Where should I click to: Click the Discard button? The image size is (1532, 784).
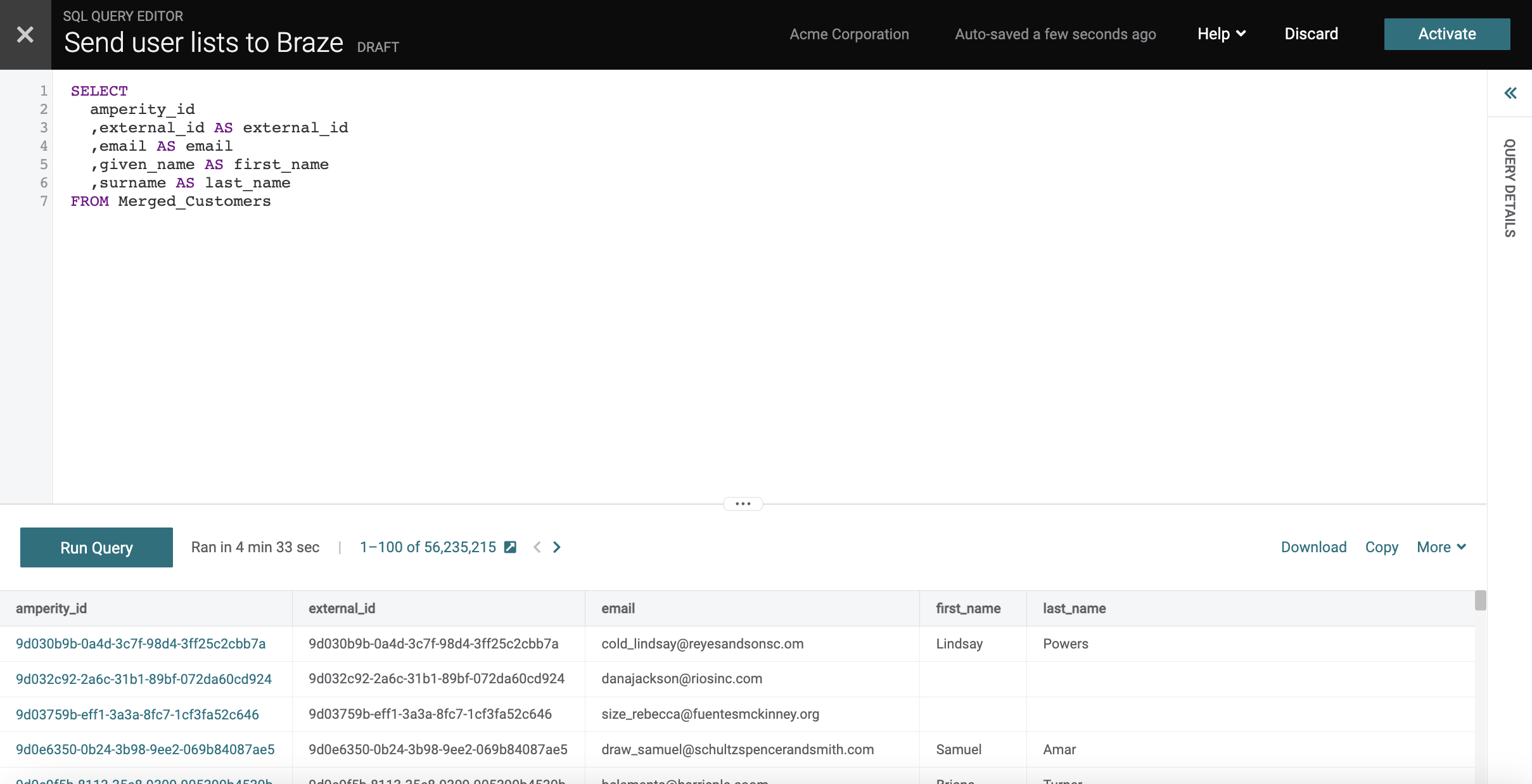point(1311,34)
